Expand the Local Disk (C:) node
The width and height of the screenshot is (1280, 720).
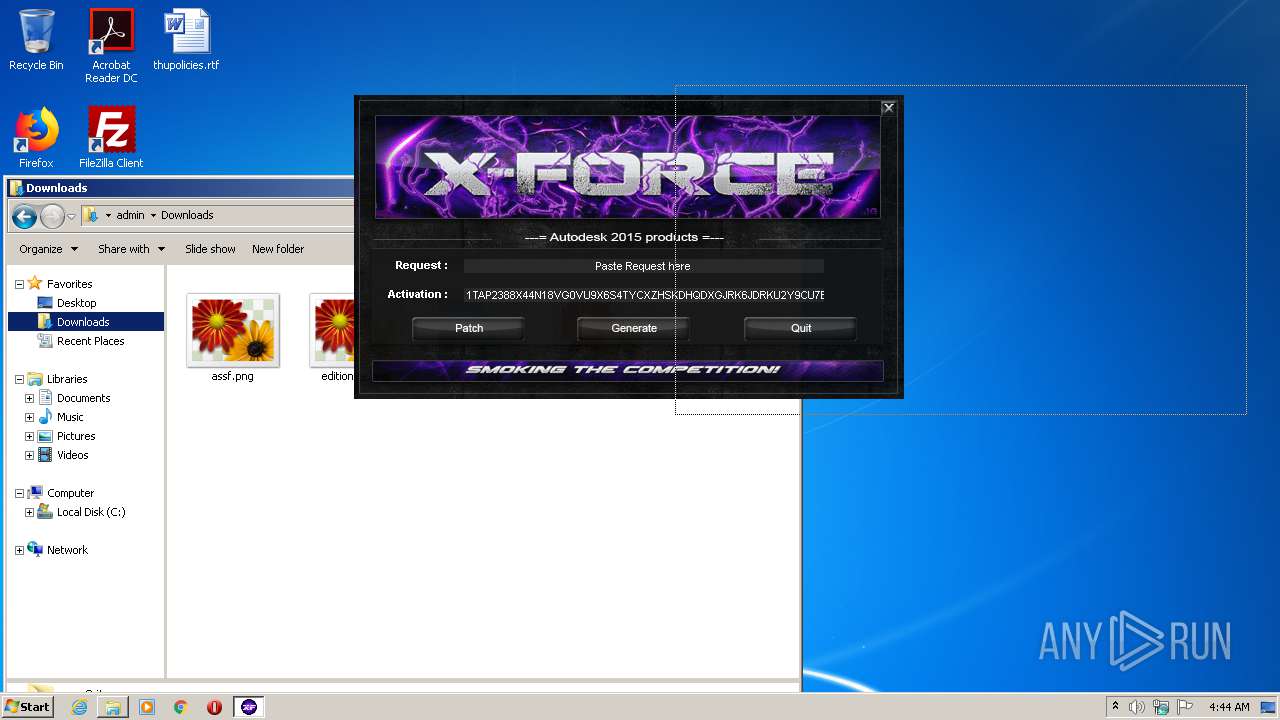click(29, 512)
